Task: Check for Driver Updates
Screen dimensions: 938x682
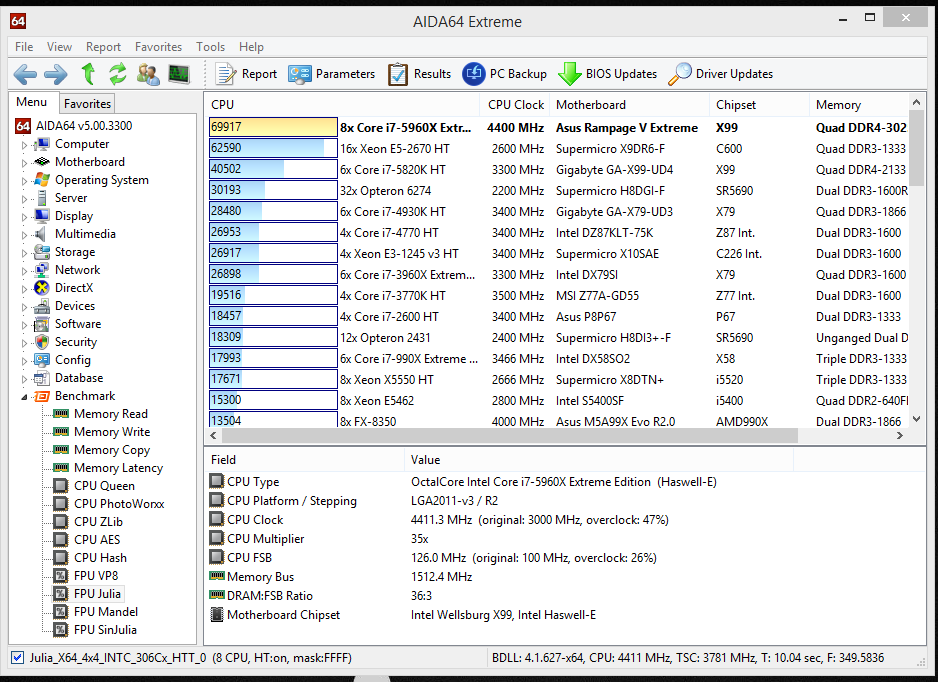Action: point(720,74)
